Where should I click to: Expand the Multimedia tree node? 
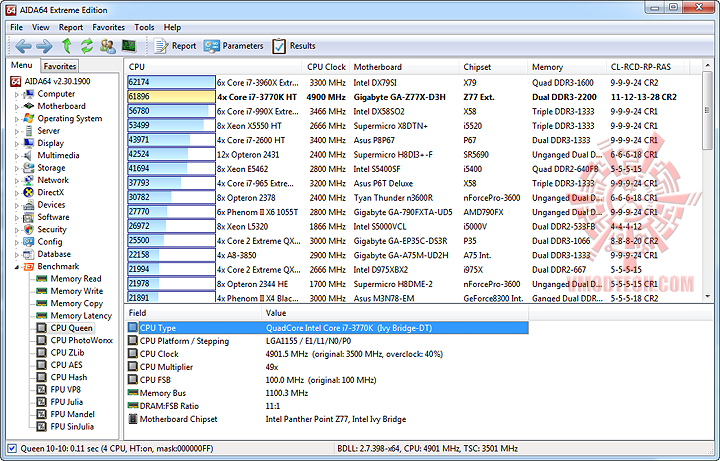click(17, 156)
